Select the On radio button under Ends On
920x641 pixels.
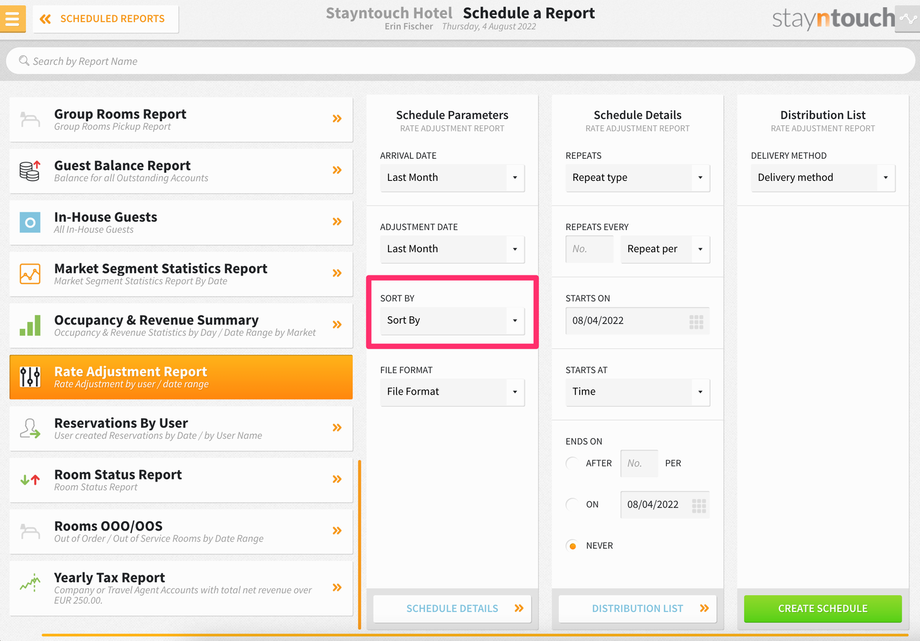[x=572, y=504]
